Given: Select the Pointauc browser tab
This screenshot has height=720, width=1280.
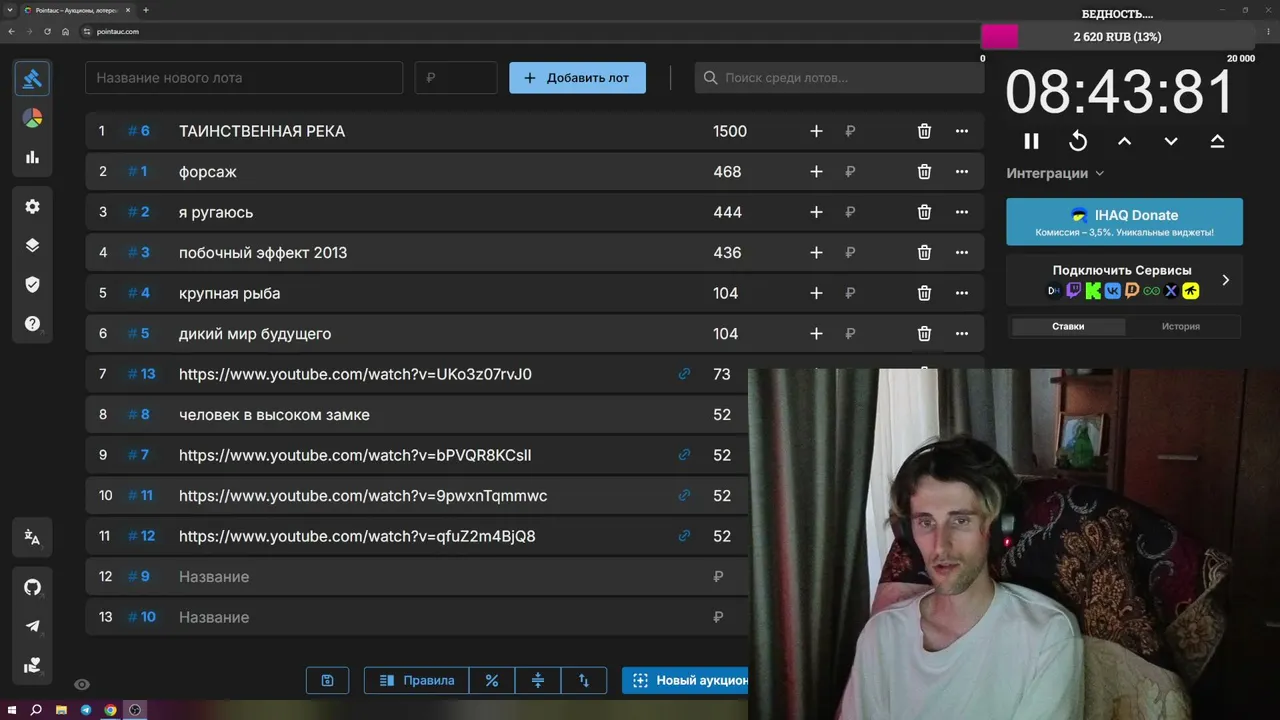Looking at the screenshot, I should click(x=77, y=10).
